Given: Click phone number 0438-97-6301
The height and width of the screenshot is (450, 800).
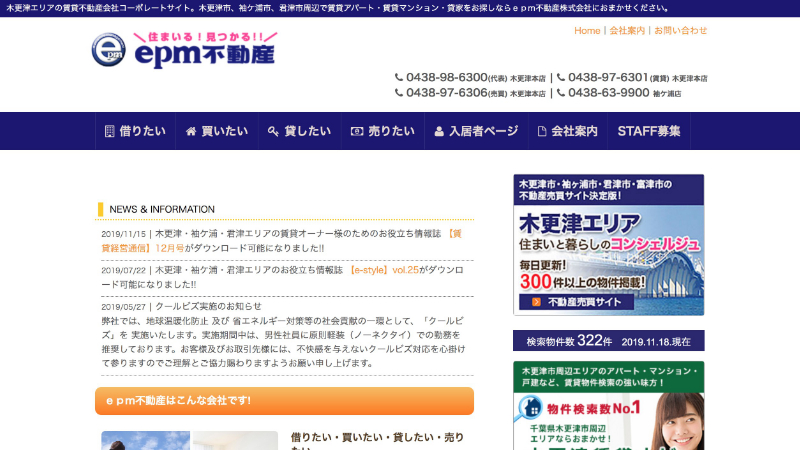Looking at the screenshot, I should [x=608, y=77].
